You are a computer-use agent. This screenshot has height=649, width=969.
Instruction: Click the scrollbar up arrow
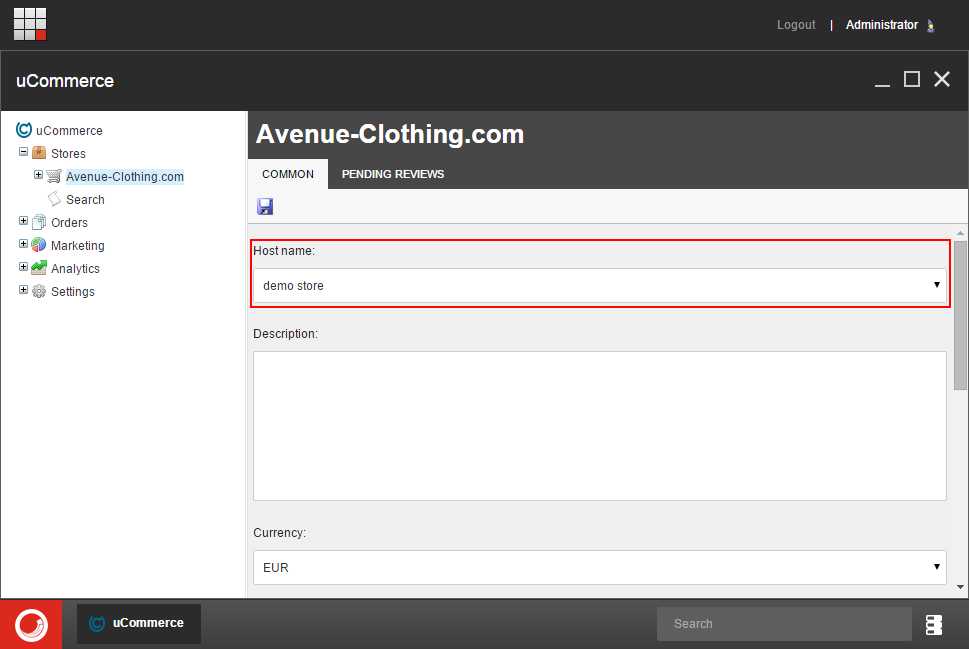tap(960, 233)
